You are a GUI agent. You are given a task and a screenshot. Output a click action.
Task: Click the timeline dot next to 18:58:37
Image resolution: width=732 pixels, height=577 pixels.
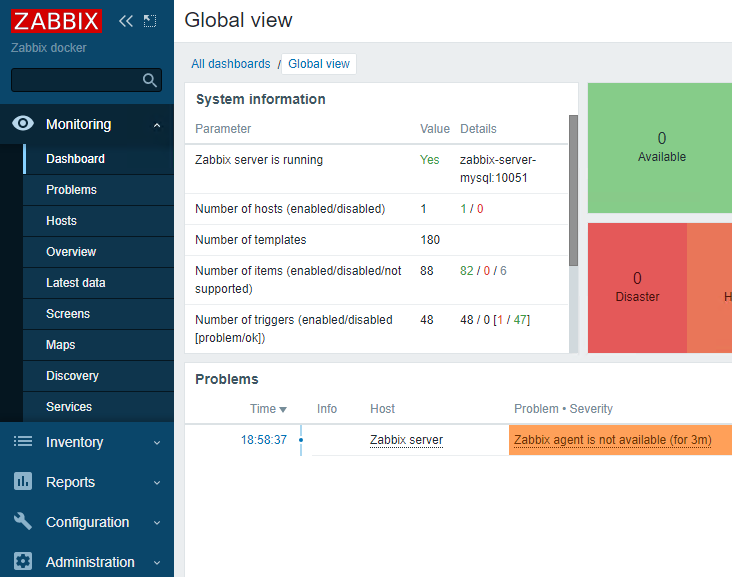point(301,440)
